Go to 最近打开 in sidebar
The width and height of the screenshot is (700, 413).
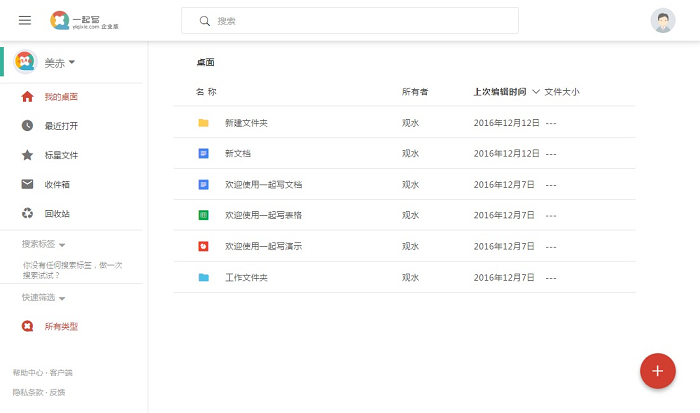pyautogui.click(x=60, y=126)
